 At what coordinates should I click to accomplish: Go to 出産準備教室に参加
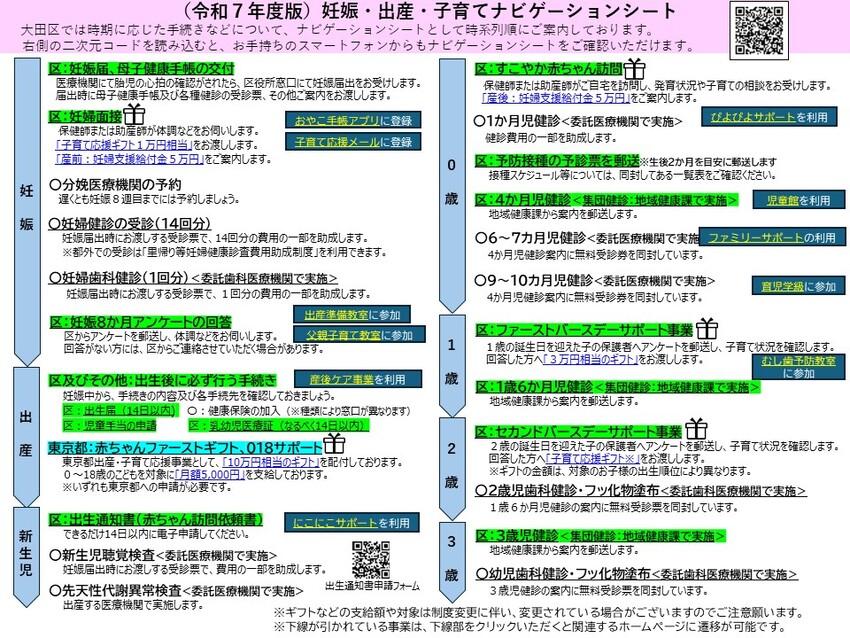click(344, 314)
